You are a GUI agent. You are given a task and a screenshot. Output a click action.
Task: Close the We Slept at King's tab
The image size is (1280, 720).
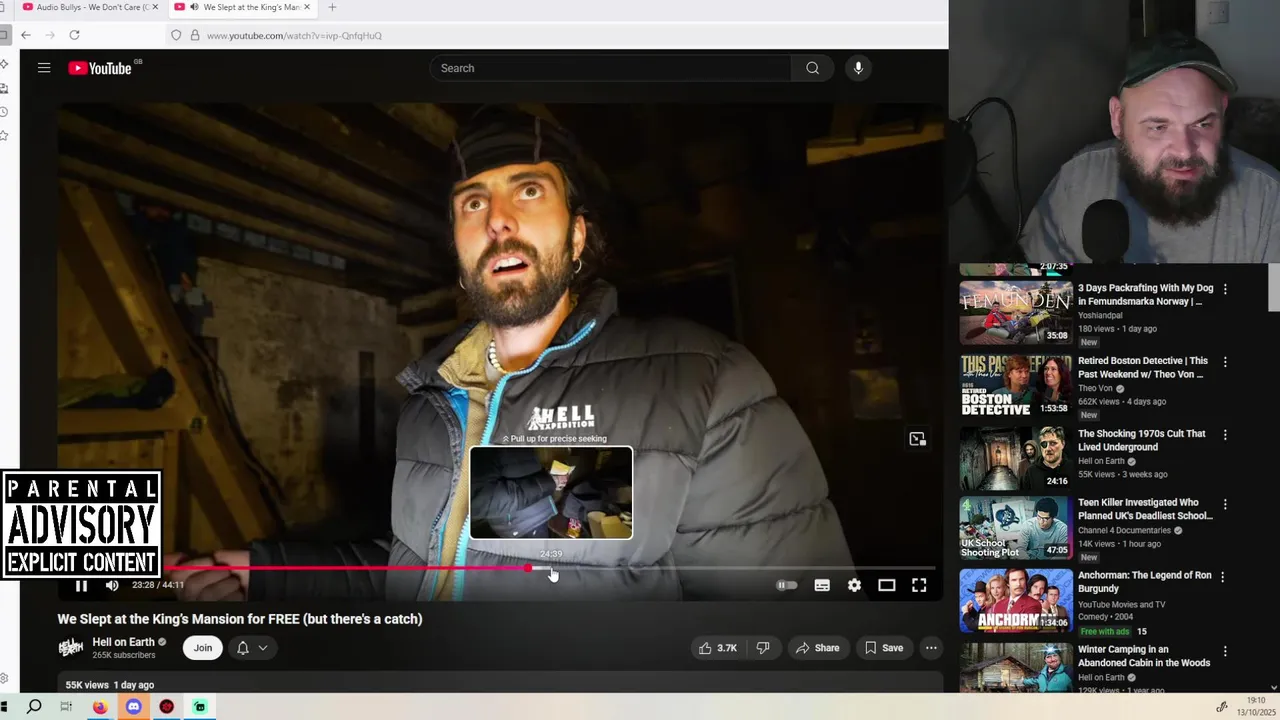coord(307,7)
